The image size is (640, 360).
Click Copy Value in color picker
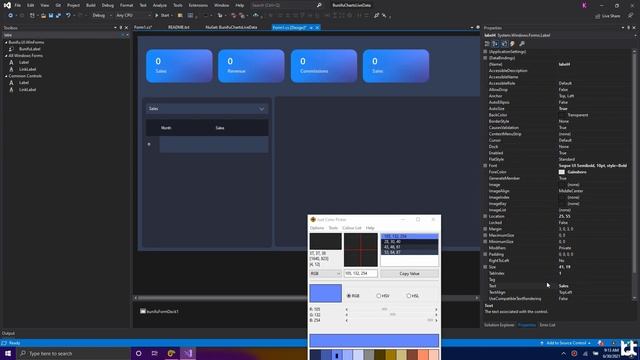[x=409, y=273]
